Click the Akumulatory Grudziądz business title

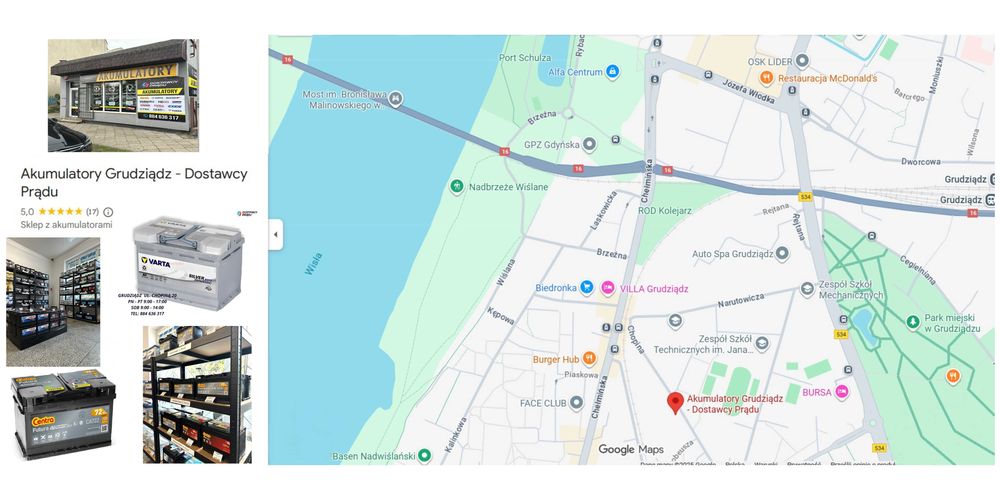click(x=134, y=182)
